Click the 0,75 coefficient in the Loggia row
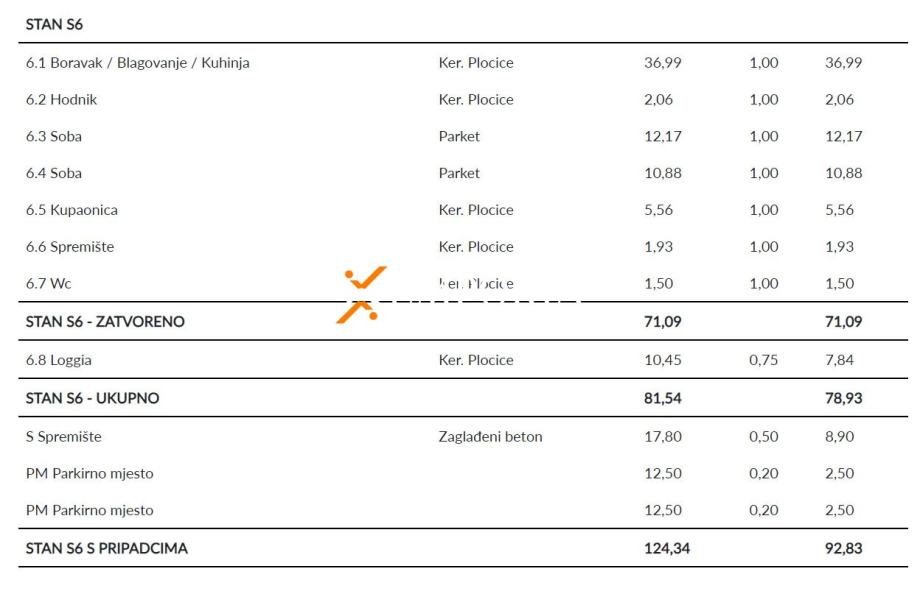This screenshot has width=920, height=591. click(x=763, y=360)
